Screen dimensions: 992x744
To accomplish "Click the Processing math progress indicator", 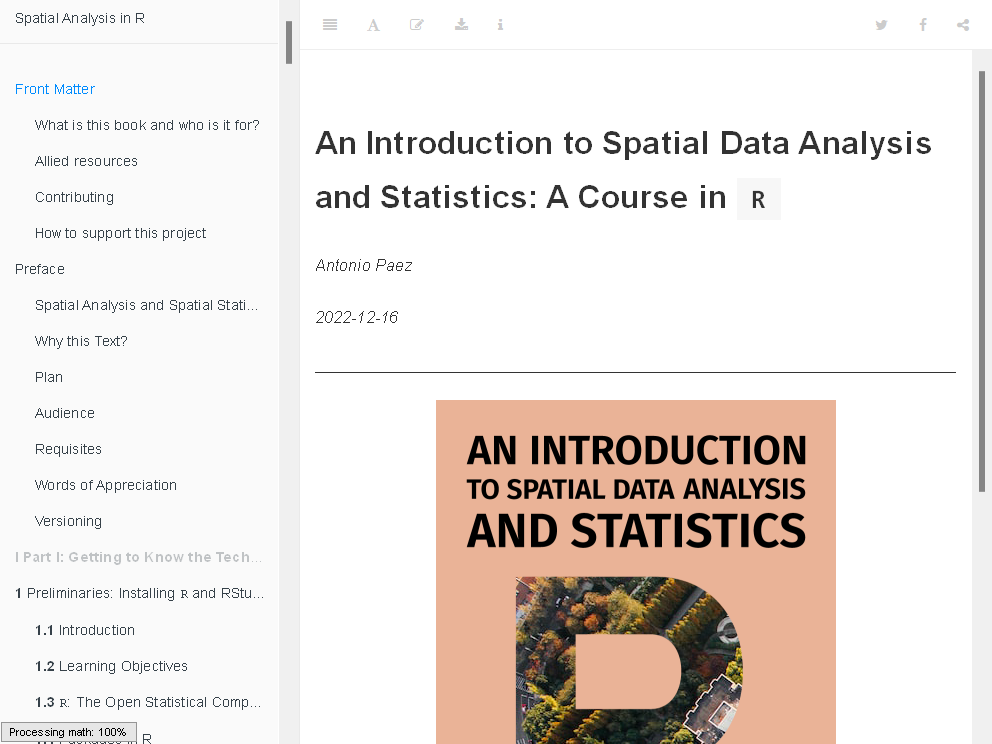I will coord(68,731).
